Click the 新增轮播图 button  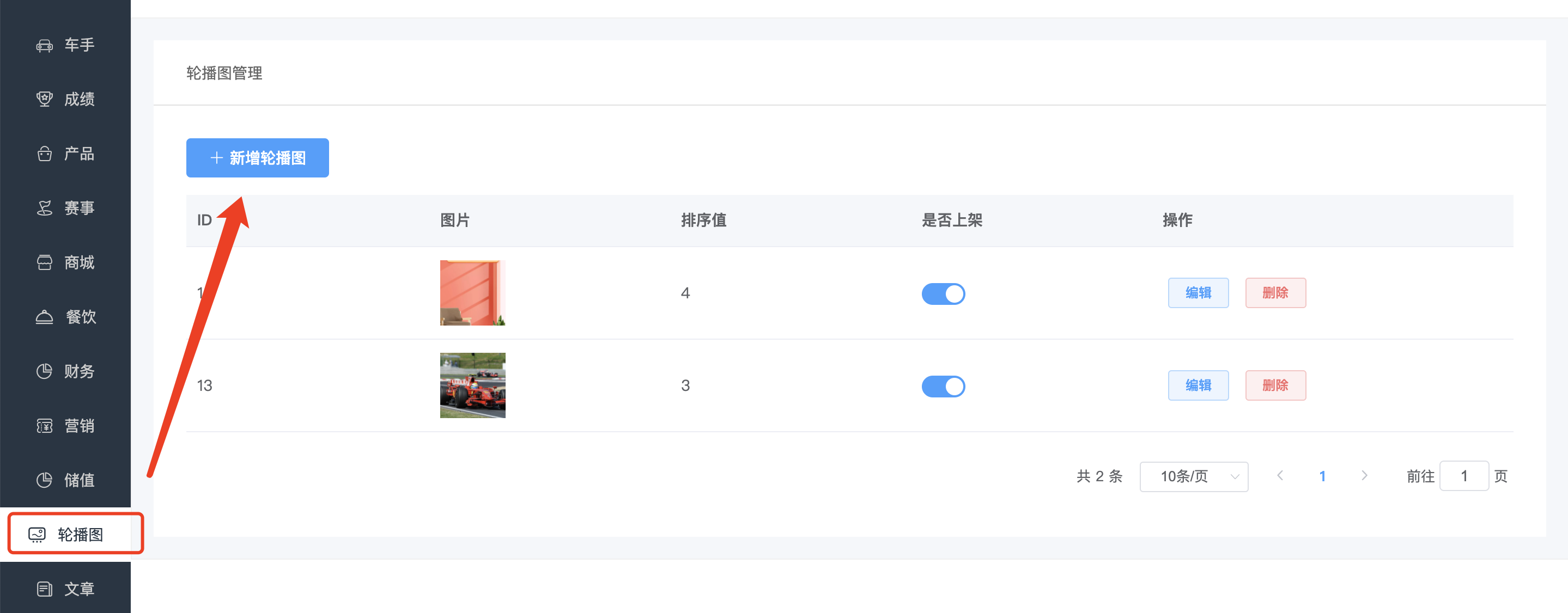tap(258, 158)
